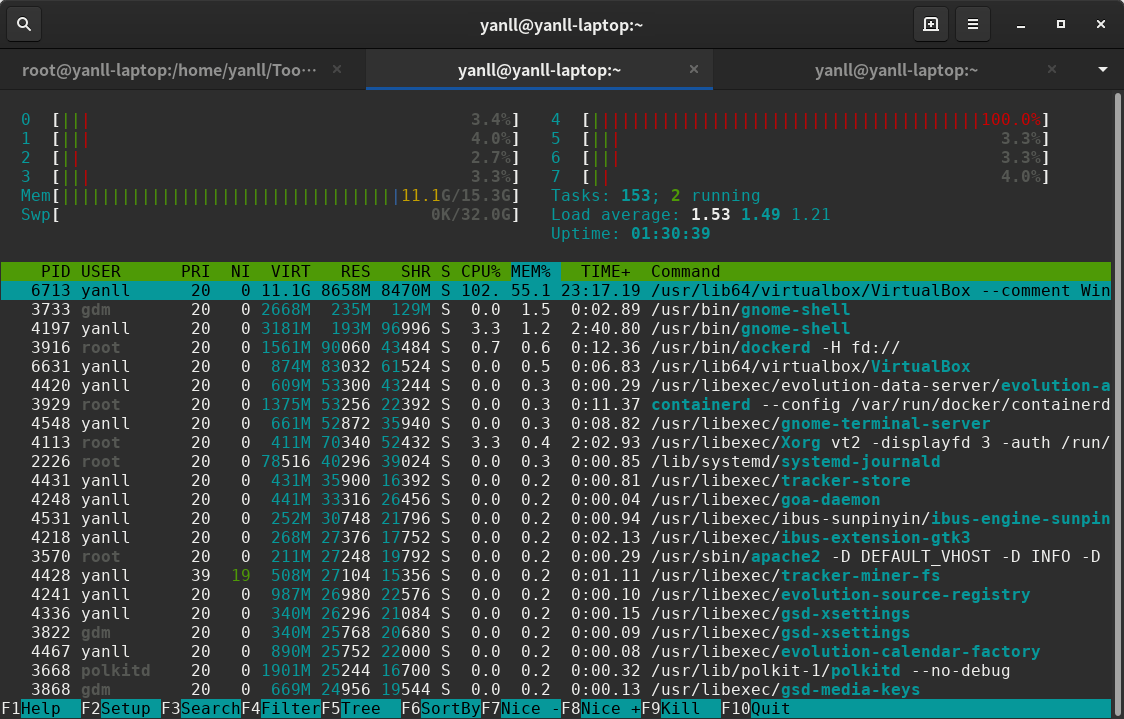
Task: Click the Mem usage bar showing 11.1G/15.3G
Action: pos(287,196)
